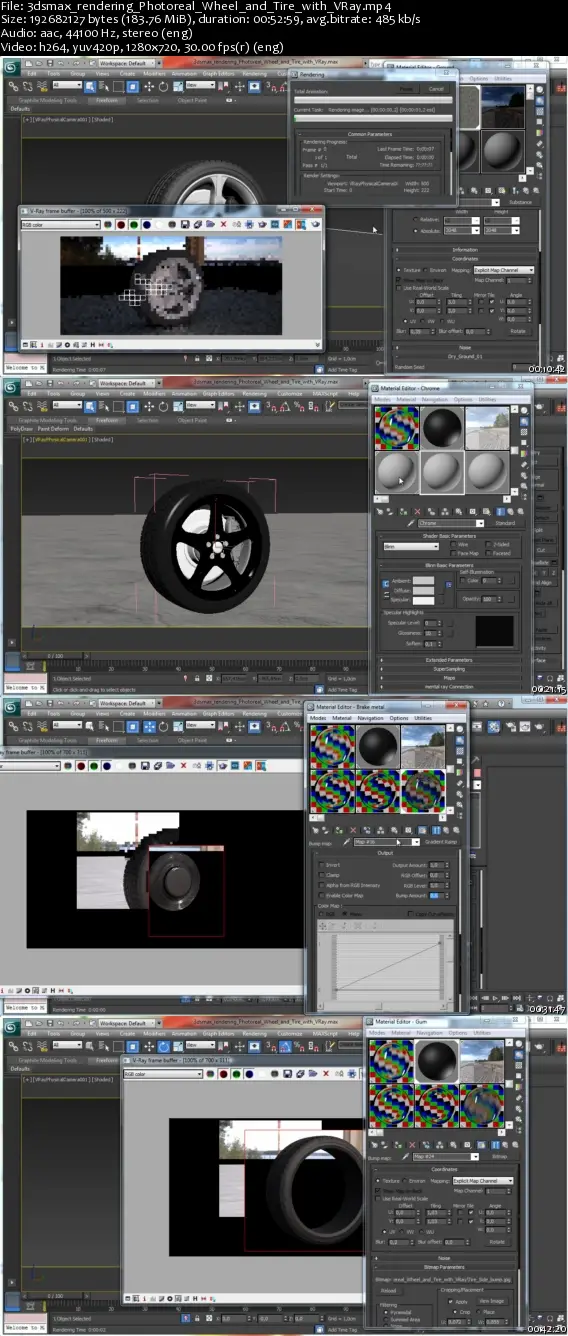The image size is (568, 1336).
Task: Click the 0 / 100 time slider, frame 00:21:15
Action: pyautogui.click(x=55, y=655)
